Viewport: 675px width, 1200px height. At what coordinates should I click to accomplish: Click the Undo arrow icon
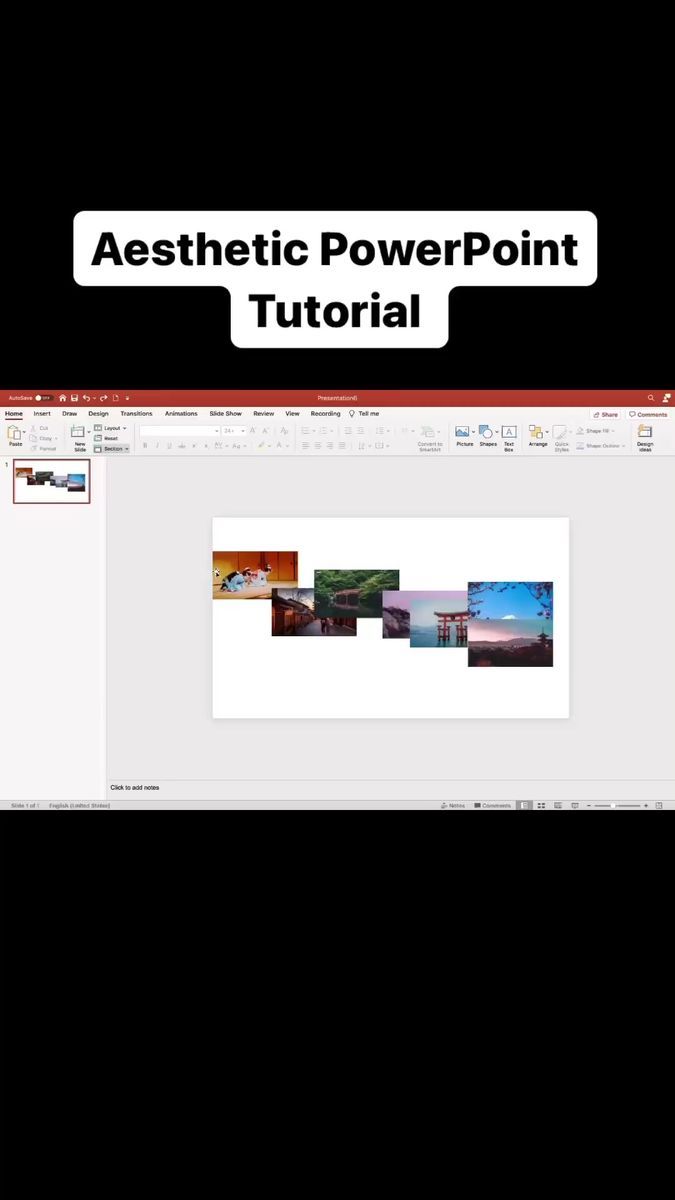pyautogui.click(x=86, y=398)
